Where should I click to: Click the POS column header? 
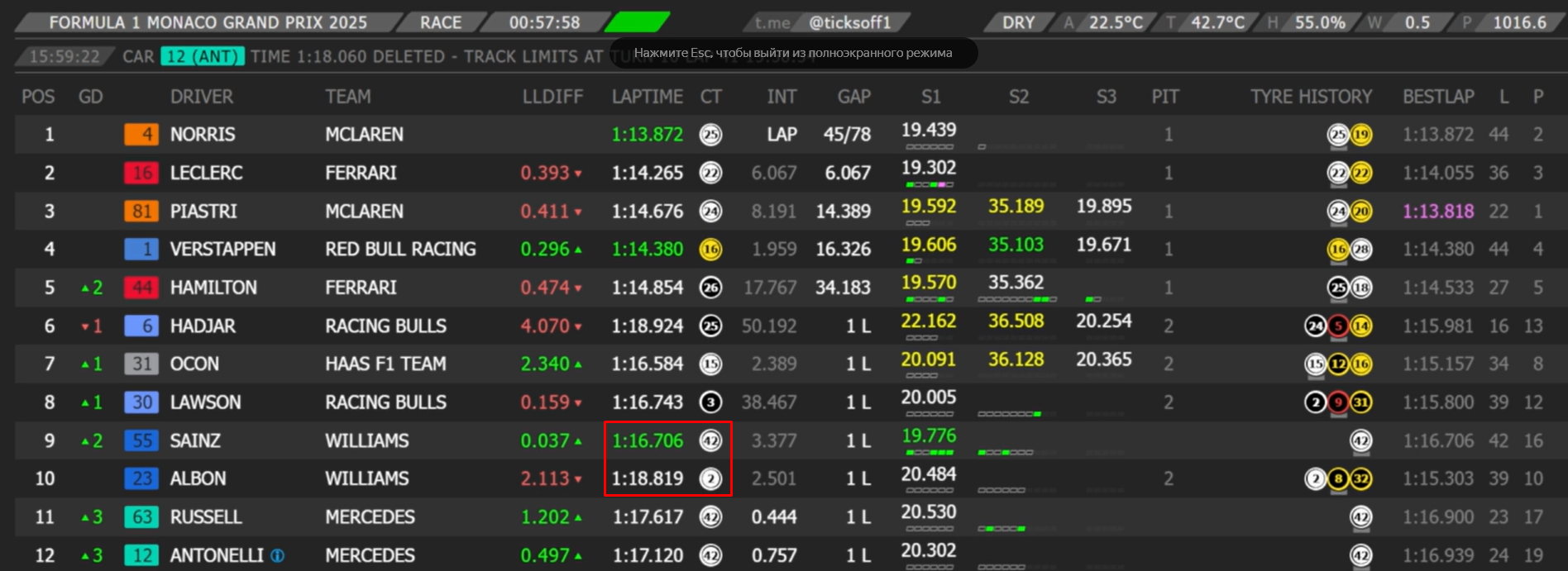[x=38, y=97]
